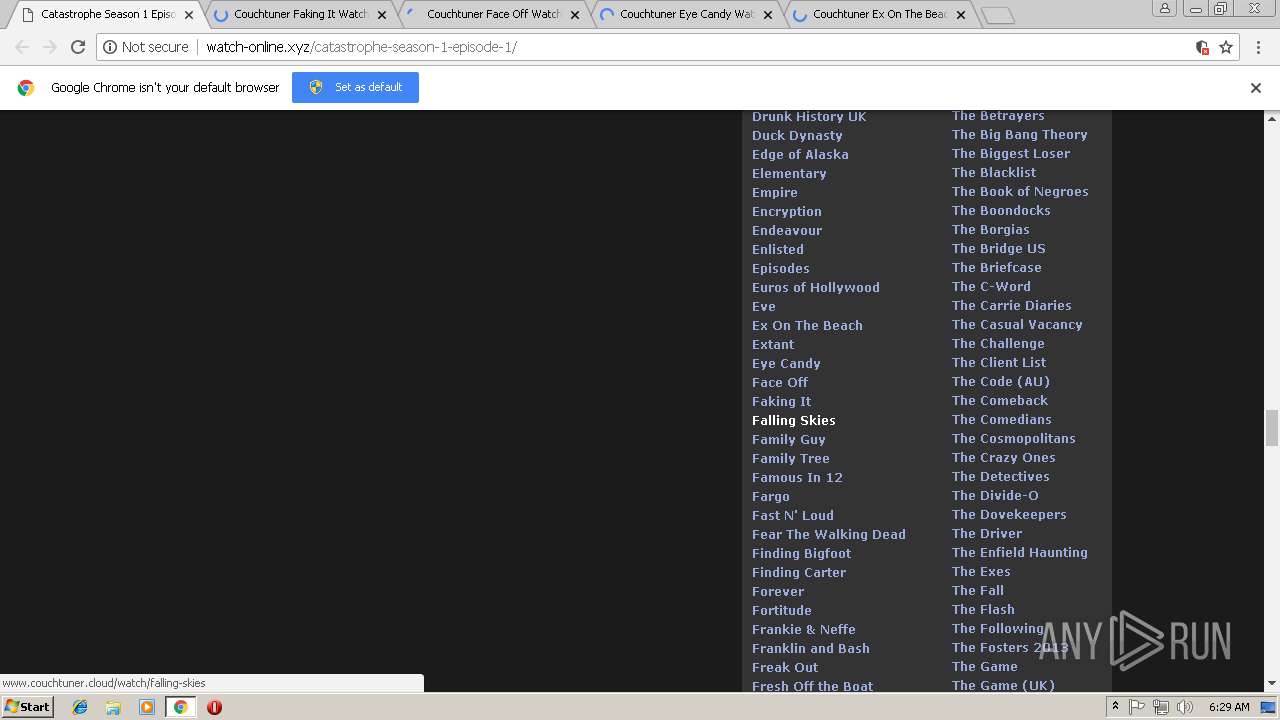The height and width of the screenshot is (720, 1280).
Task: Open The Big Bang Theory link
Action: (1019, 134)
